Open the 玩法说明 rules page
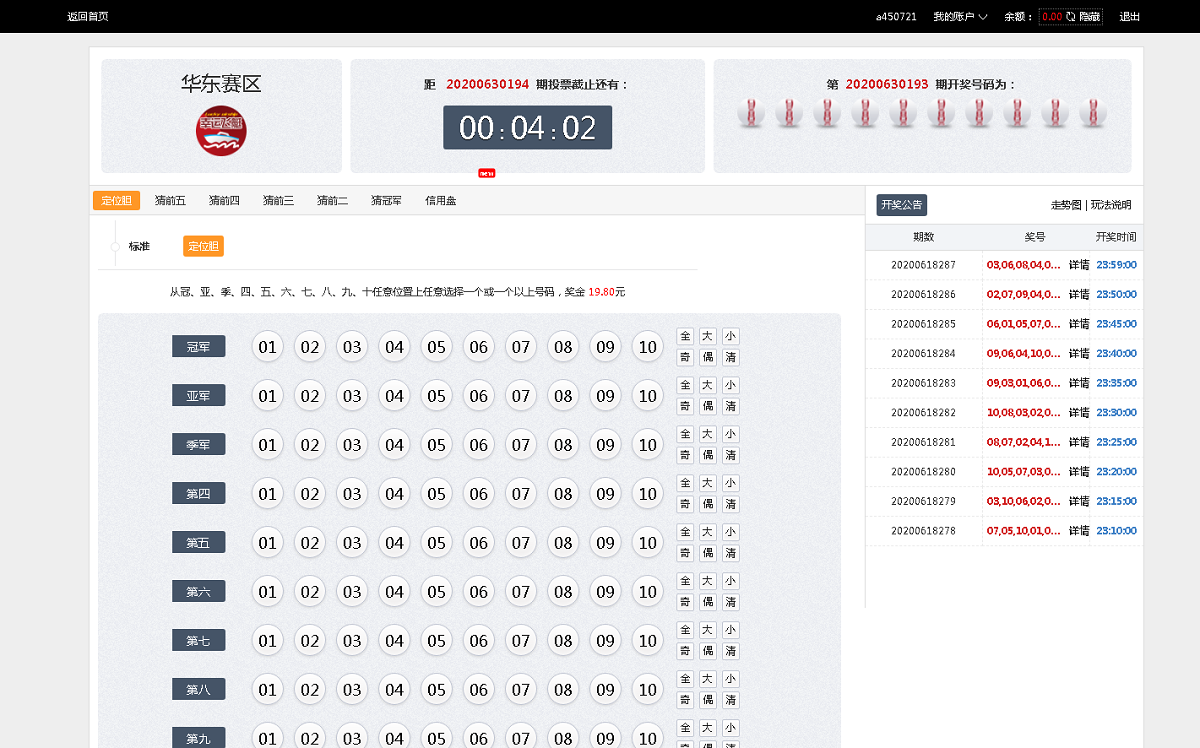This screenshot has height=748, width=1200. pyautogui.click(x=1110, y=204)
